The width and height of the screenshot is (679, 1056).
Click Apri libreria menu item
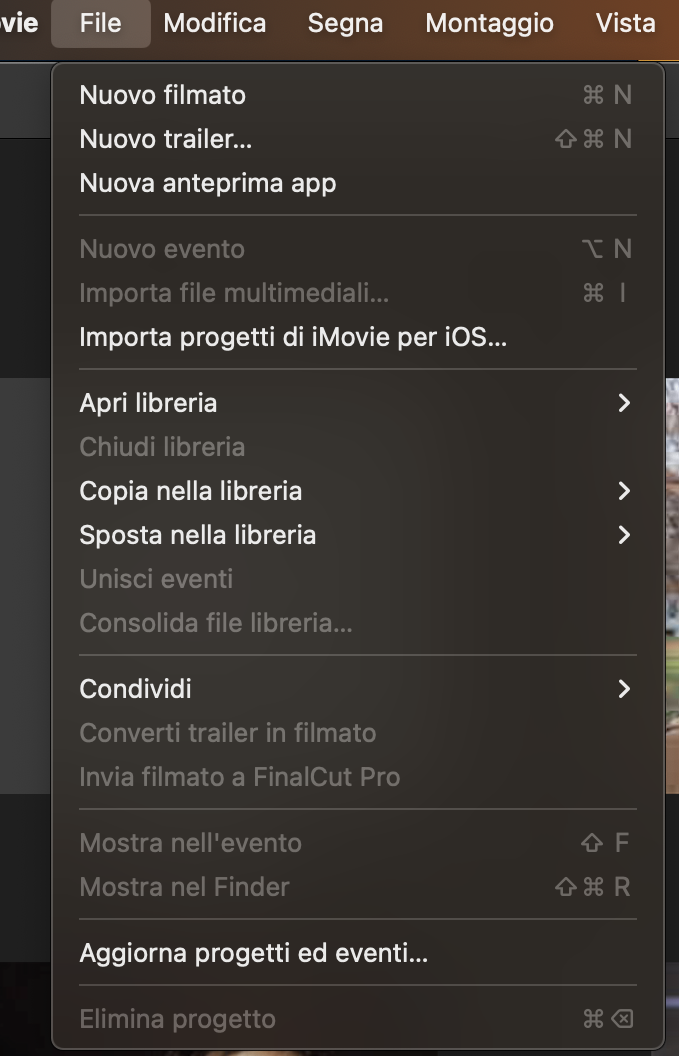[x=358, y=403]
